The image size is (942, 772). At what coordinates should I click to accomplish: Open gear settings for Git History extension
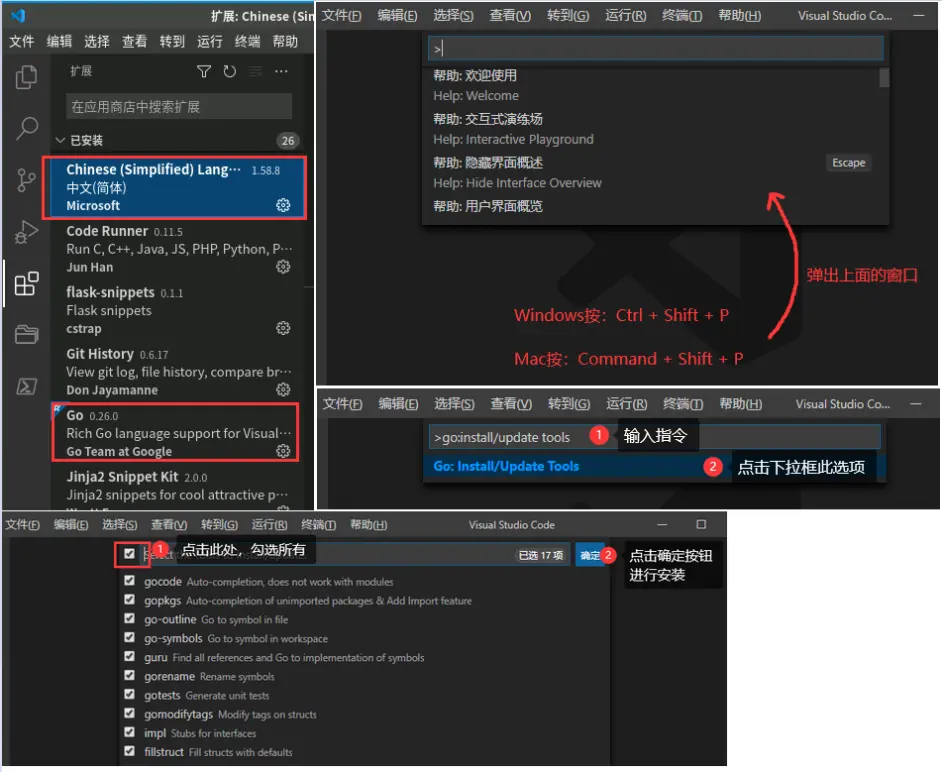pyautogui.click(x=283, y=389)
